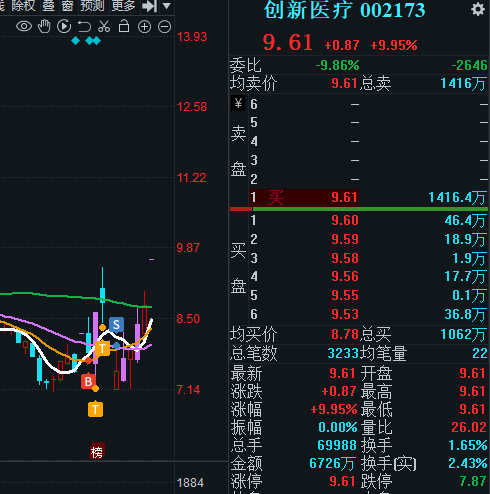Select buy level 2 price 9.59
Viewport: 490px width, 494px height.
click(x=345, y=239)
